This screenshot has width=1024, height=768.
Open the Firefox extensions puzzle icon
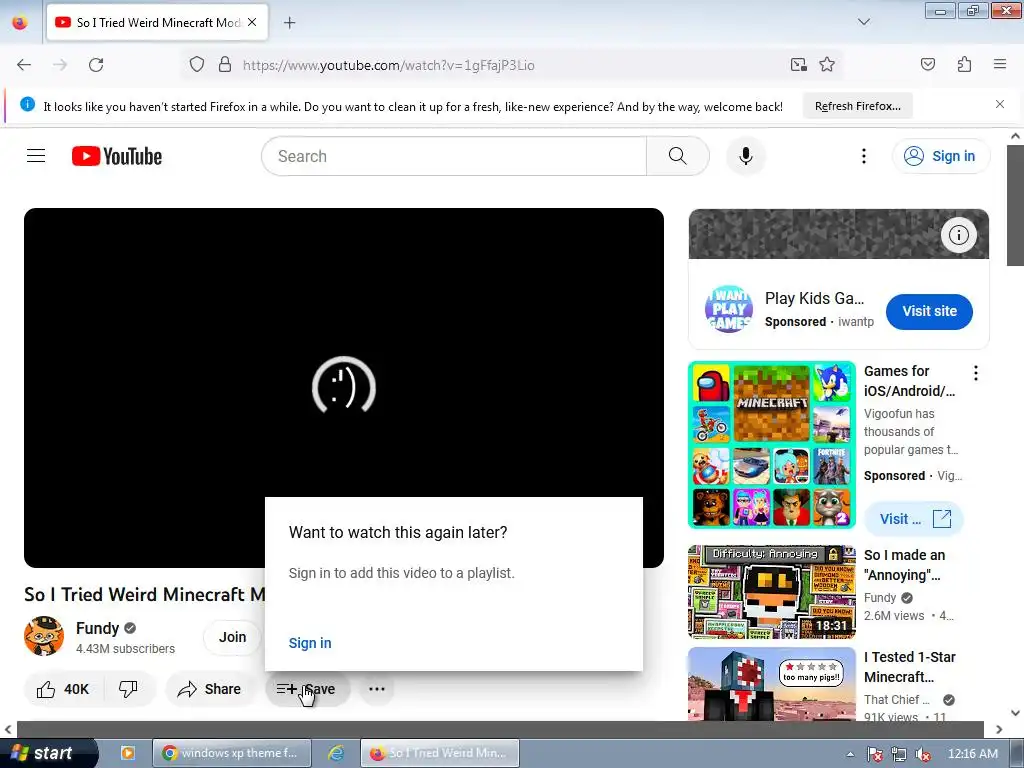pos(964,64)
